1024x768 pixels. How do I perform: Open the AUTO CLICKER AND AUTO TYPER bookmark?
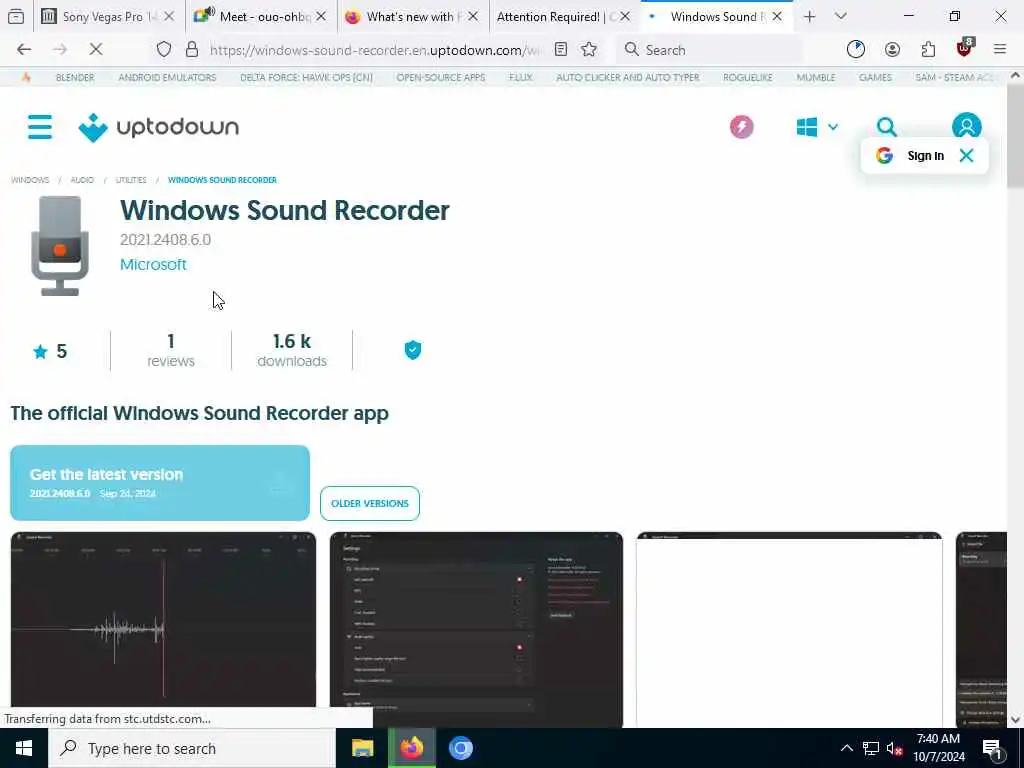(x=628, y=77)
